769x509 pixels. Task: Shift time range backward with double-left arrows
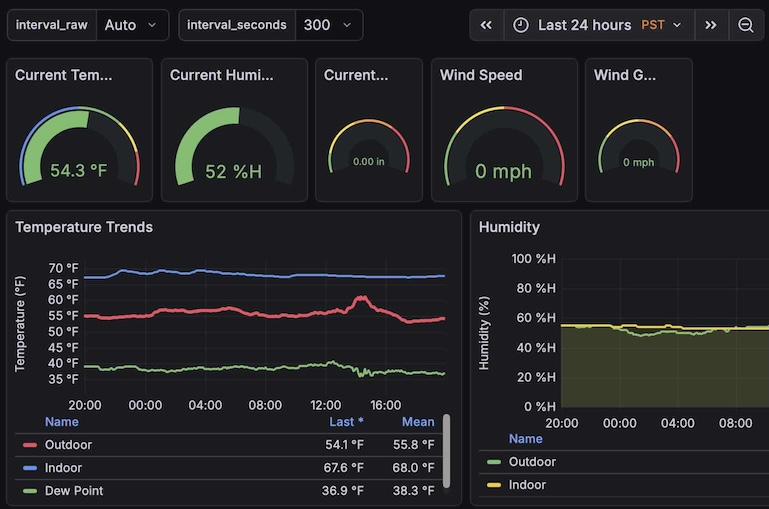tap(486, 25)
